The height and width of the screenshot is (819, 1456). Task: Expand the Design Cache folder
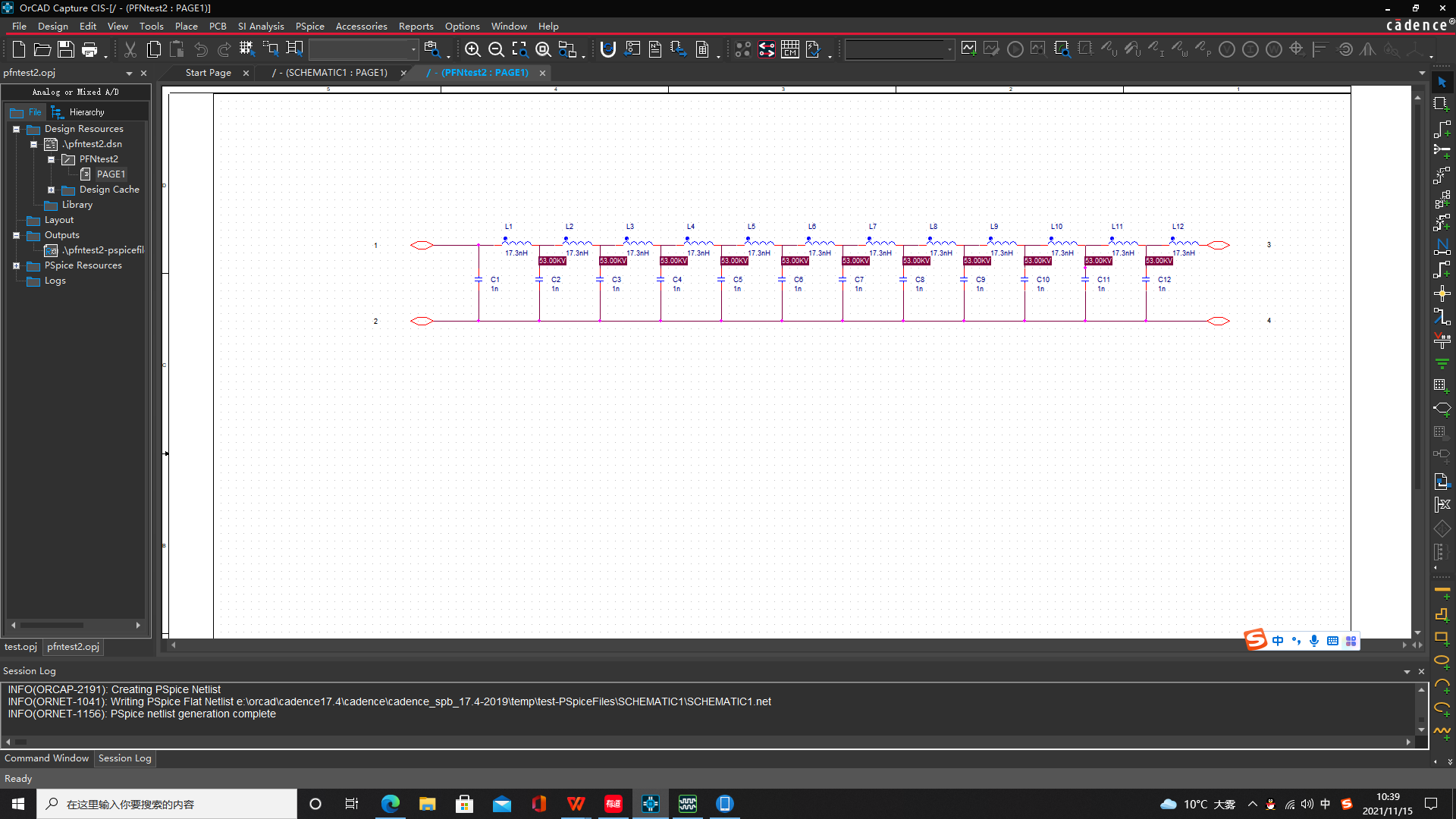(x=52, y=190)
